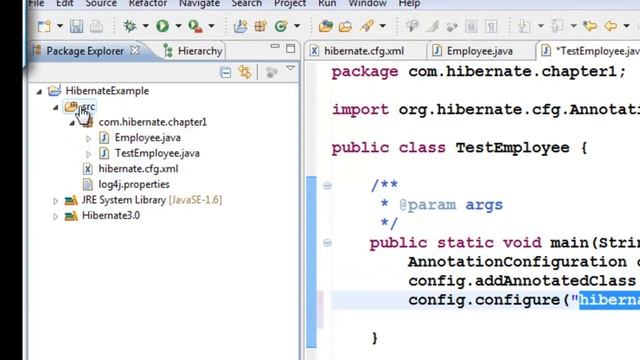640x360 pixels.
Task: Collapse the main method fold marker
Action: tap(327, 243)
